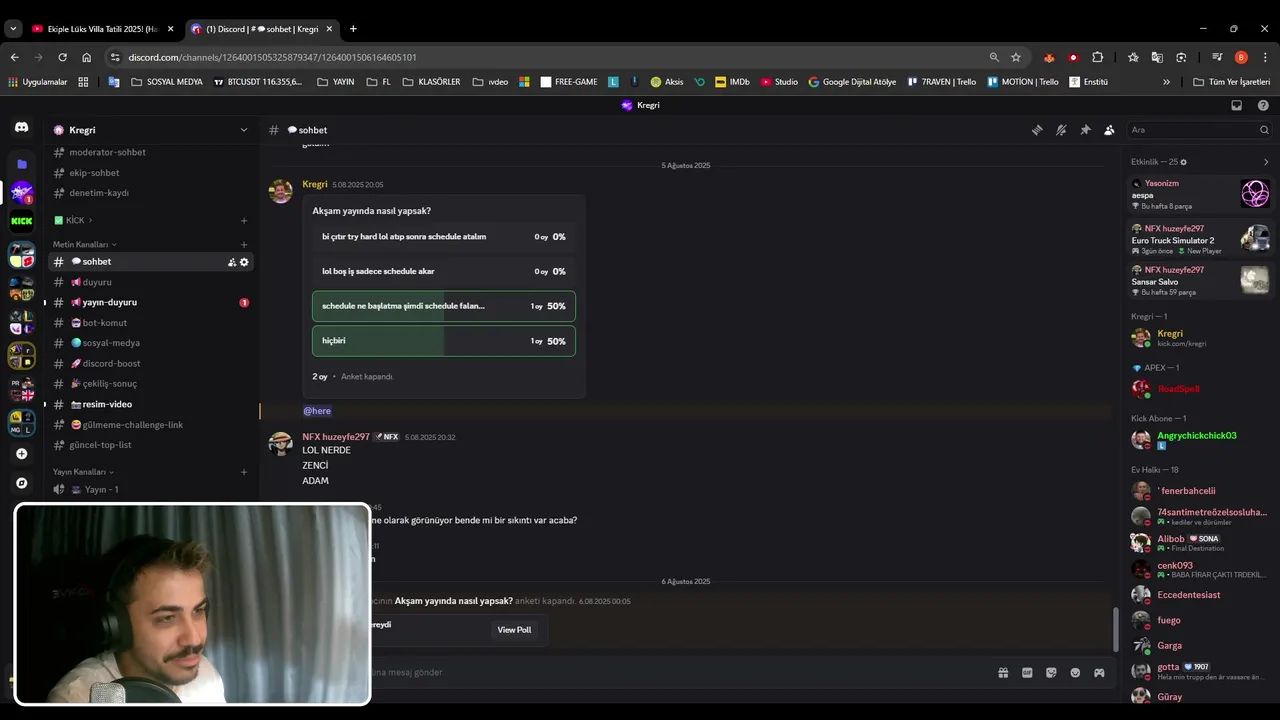Open the Discover servers compass icon
This screenshot has width=1280, height=720.
[x=21, y=483]
